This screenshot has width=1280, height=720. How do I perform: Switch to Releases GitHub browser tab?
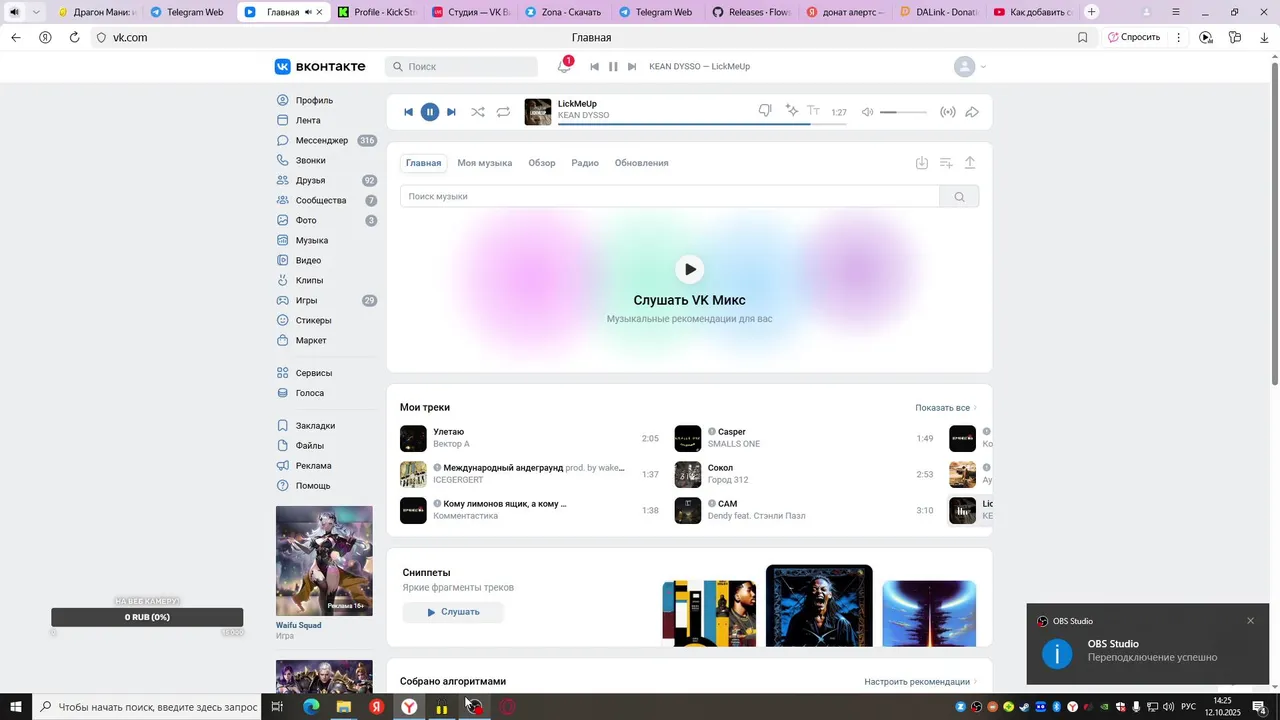click(751, 12)
